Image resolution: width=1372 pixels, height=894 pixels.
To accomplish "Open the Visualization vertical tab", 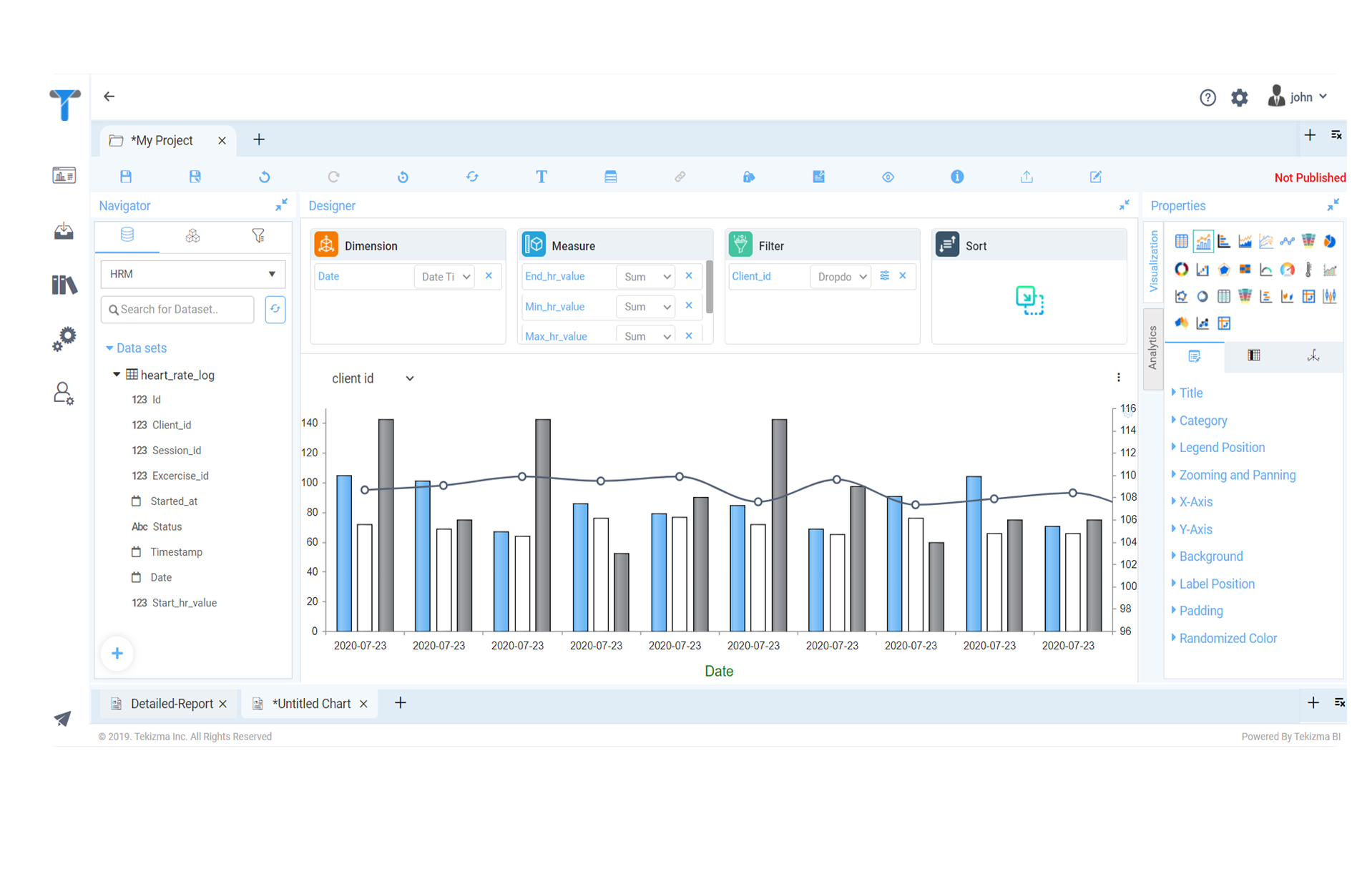I will coord(1152,262).
